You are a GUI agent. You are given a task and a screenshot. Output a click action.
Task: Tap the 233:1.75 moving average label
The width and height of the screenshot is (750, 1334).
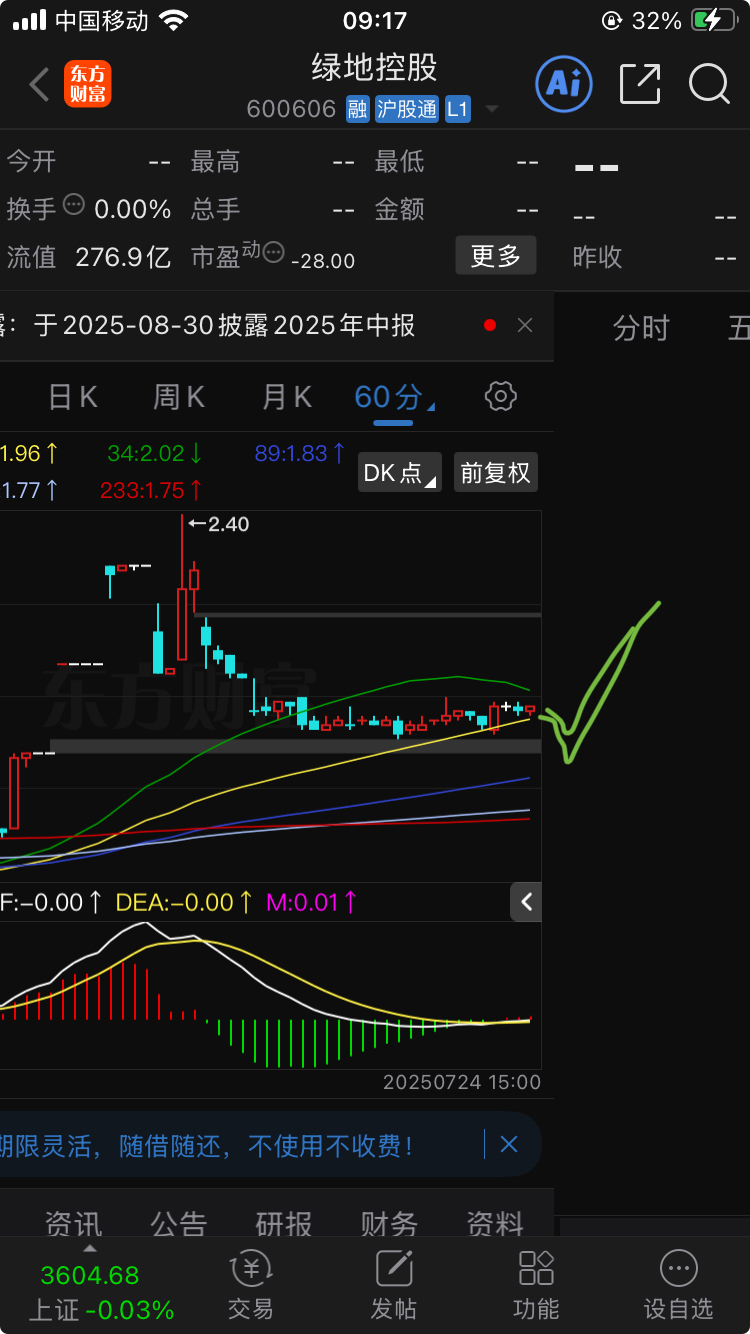pos(152,490)
